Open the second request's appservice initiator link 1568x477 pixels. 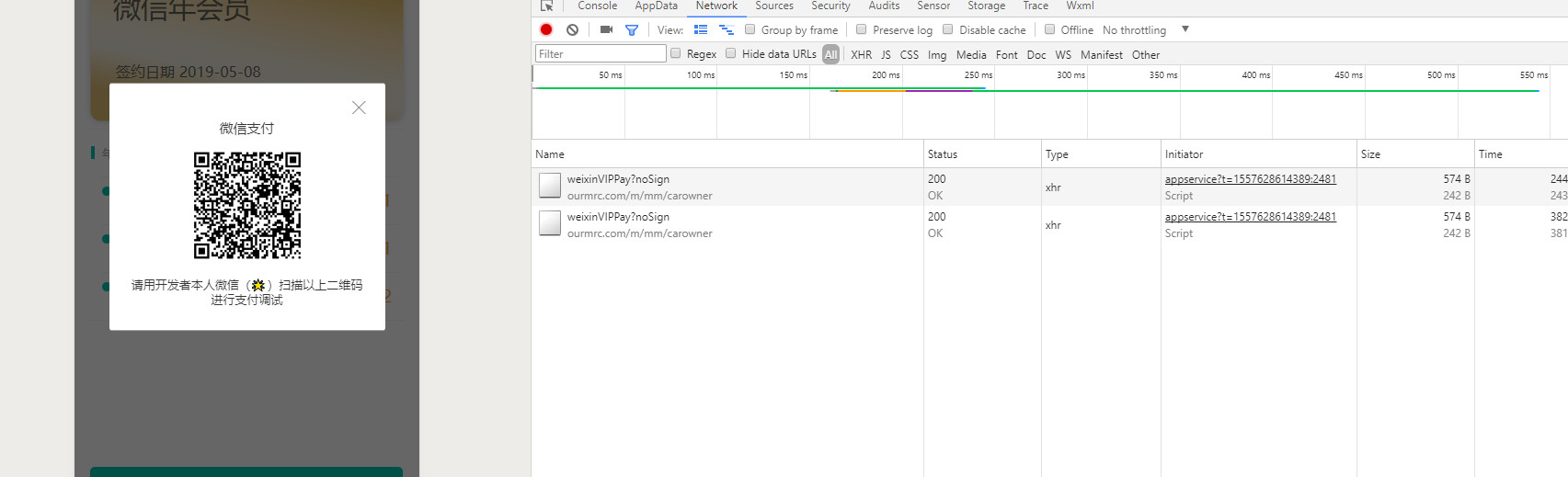point(1250,217)
